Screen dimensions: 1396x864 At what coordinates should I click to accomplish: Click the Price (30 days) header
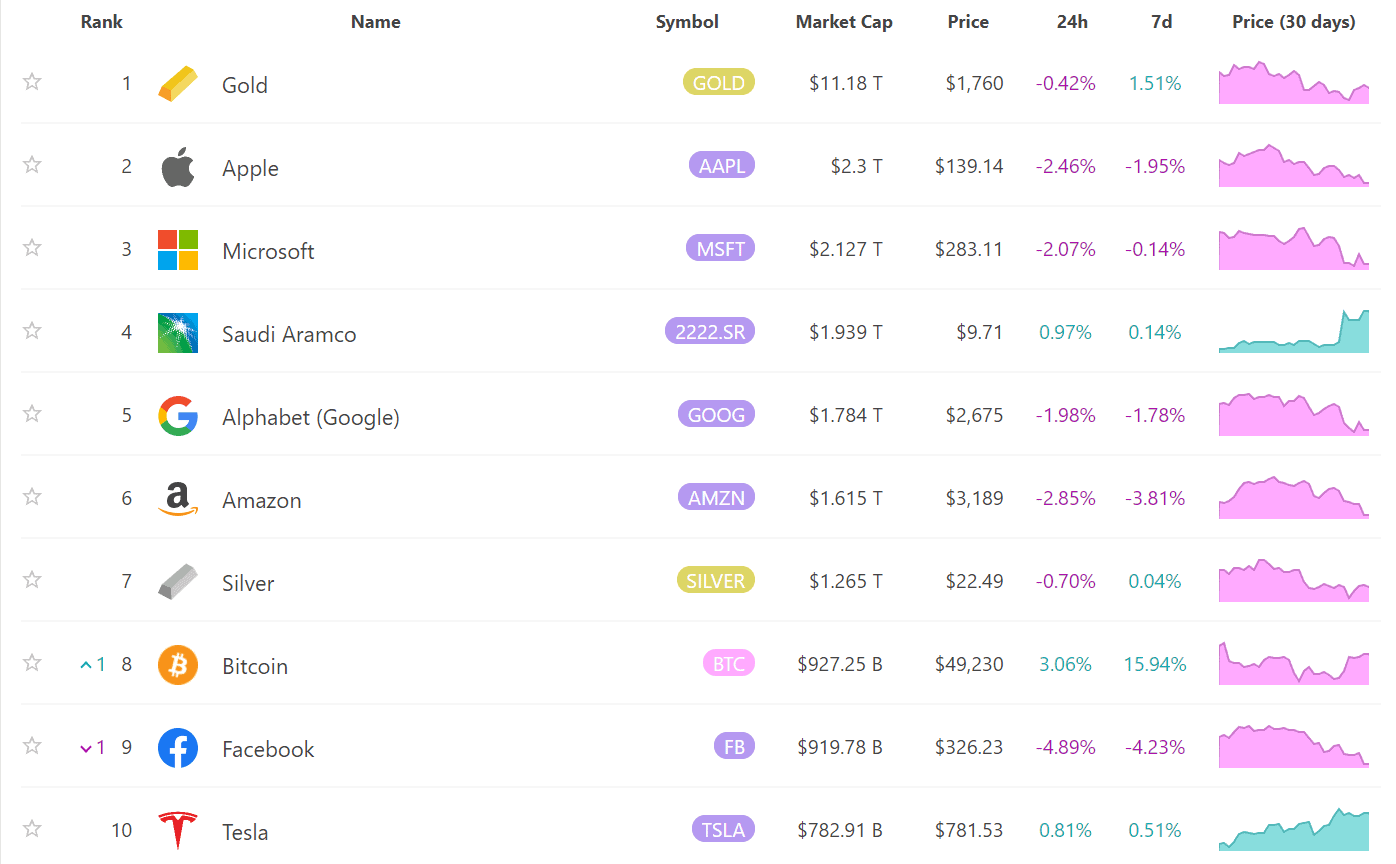(x=1294, y=22)
